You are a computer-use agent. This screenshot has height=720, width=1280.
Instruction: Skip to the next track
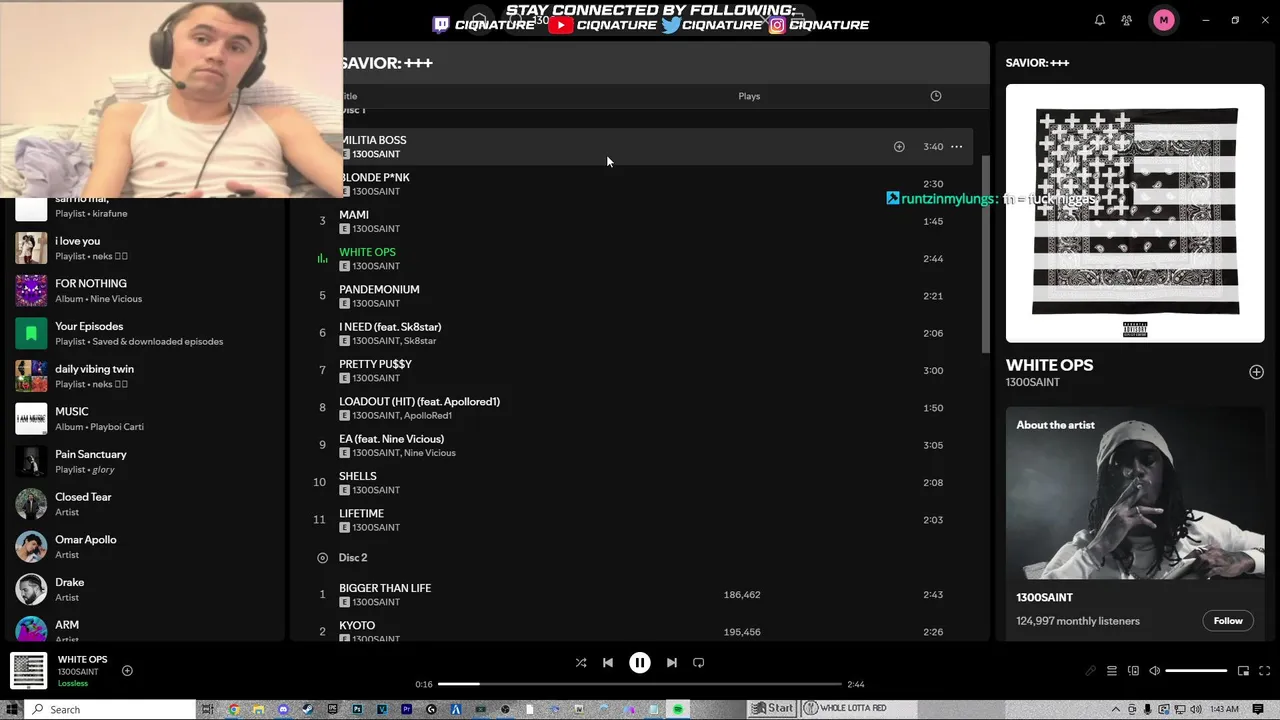(672, 662)
